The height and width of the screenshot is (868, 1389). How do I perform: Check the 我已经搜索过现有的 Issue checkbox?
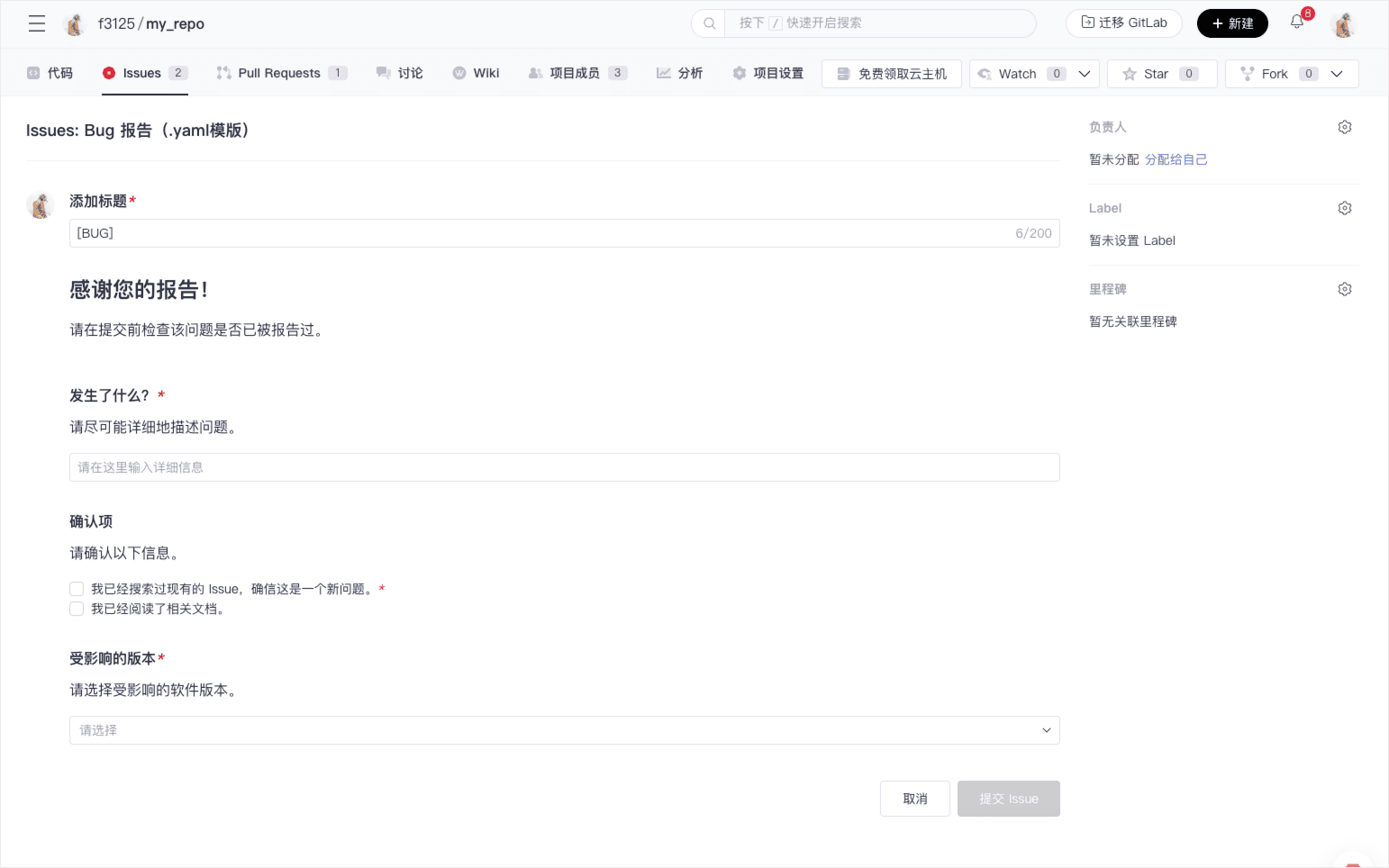click(77, 589)
